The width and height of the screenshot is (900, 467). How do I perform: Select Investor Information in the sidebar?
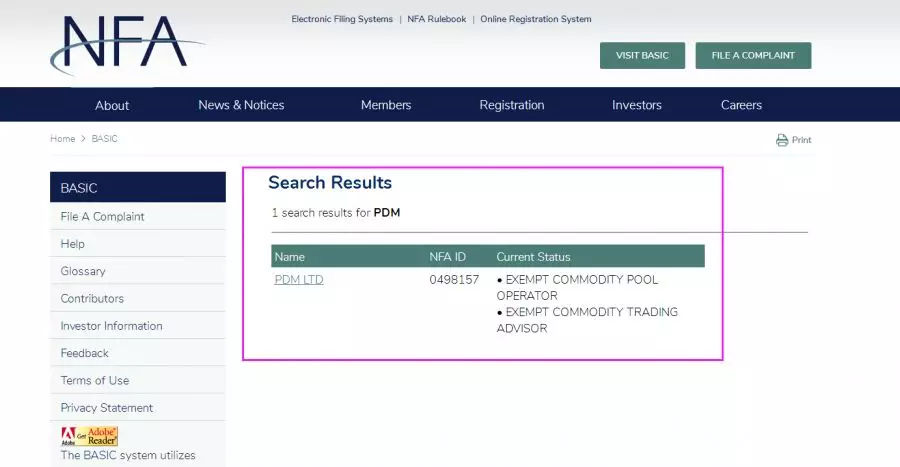pyautogui.click(x=111, y=326)
